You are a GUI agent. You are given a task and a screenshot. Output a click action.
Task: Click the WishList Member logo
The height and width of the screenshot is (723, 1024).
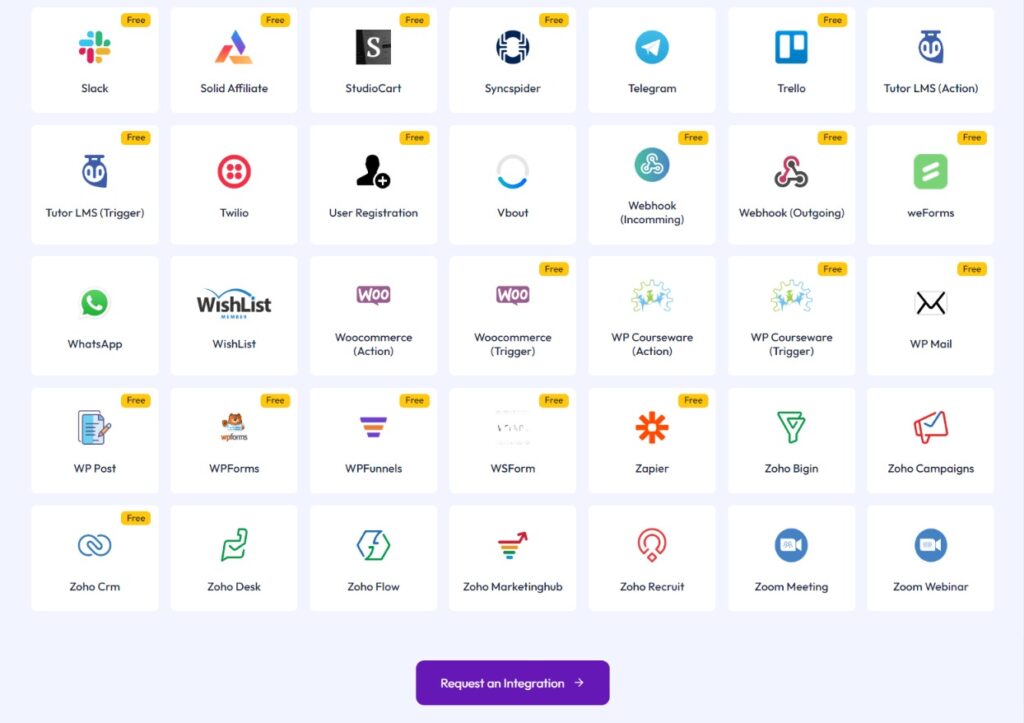point(234,303)
